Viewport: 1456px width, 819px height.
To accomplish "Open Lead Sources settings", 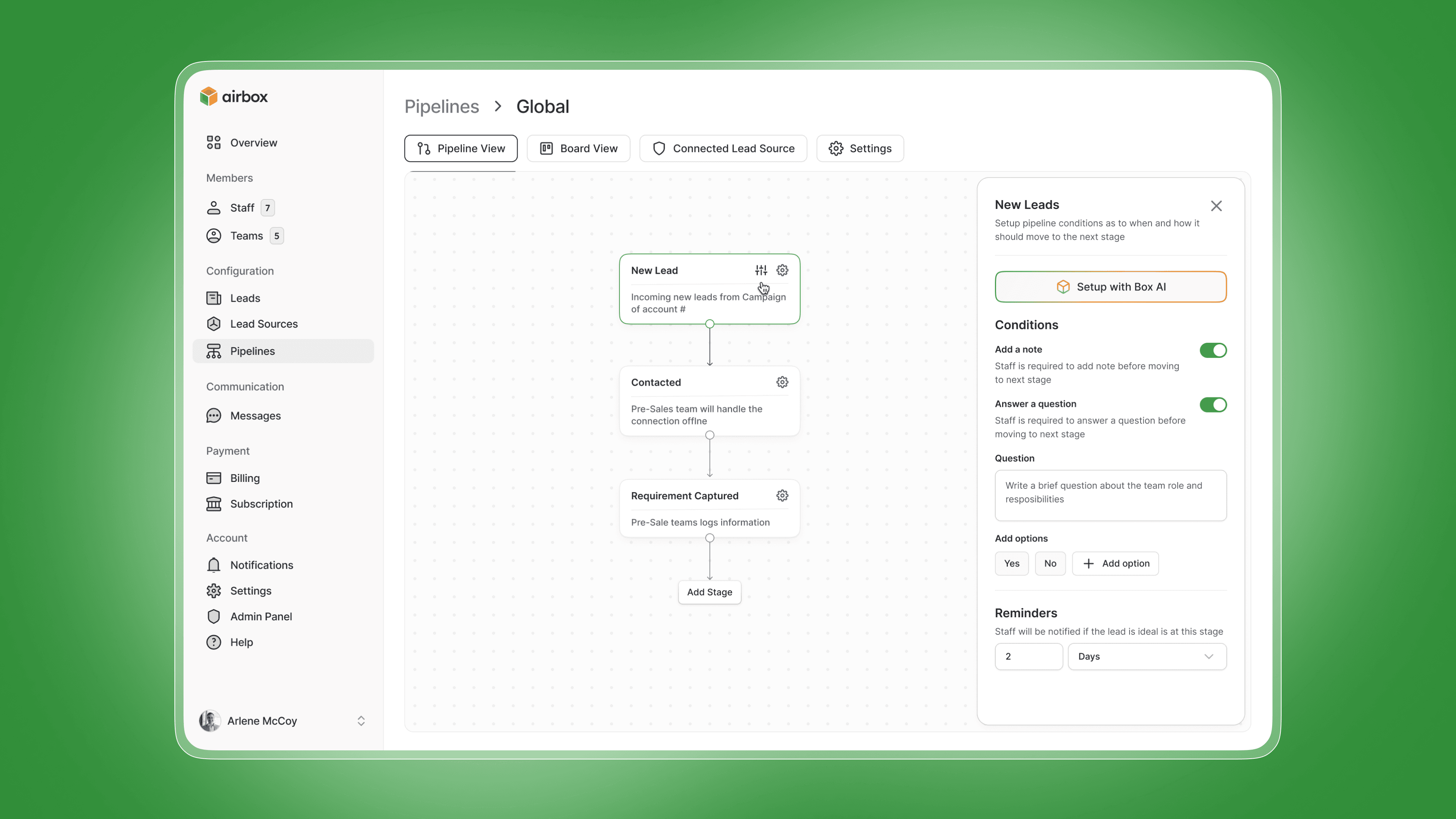I will pyautogui.click(x=264, y=323).
